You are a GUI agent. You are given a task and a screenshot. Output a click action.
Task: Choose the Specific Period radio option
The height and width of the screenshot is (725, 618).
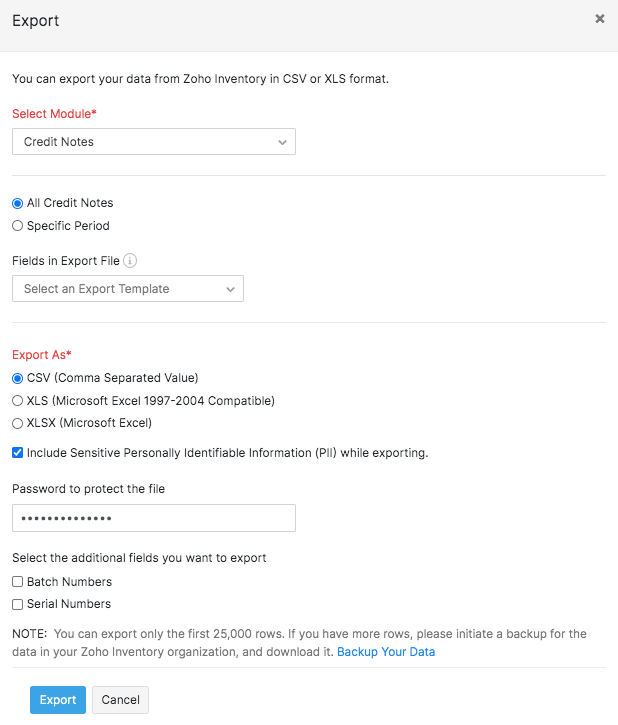(18, 226)
